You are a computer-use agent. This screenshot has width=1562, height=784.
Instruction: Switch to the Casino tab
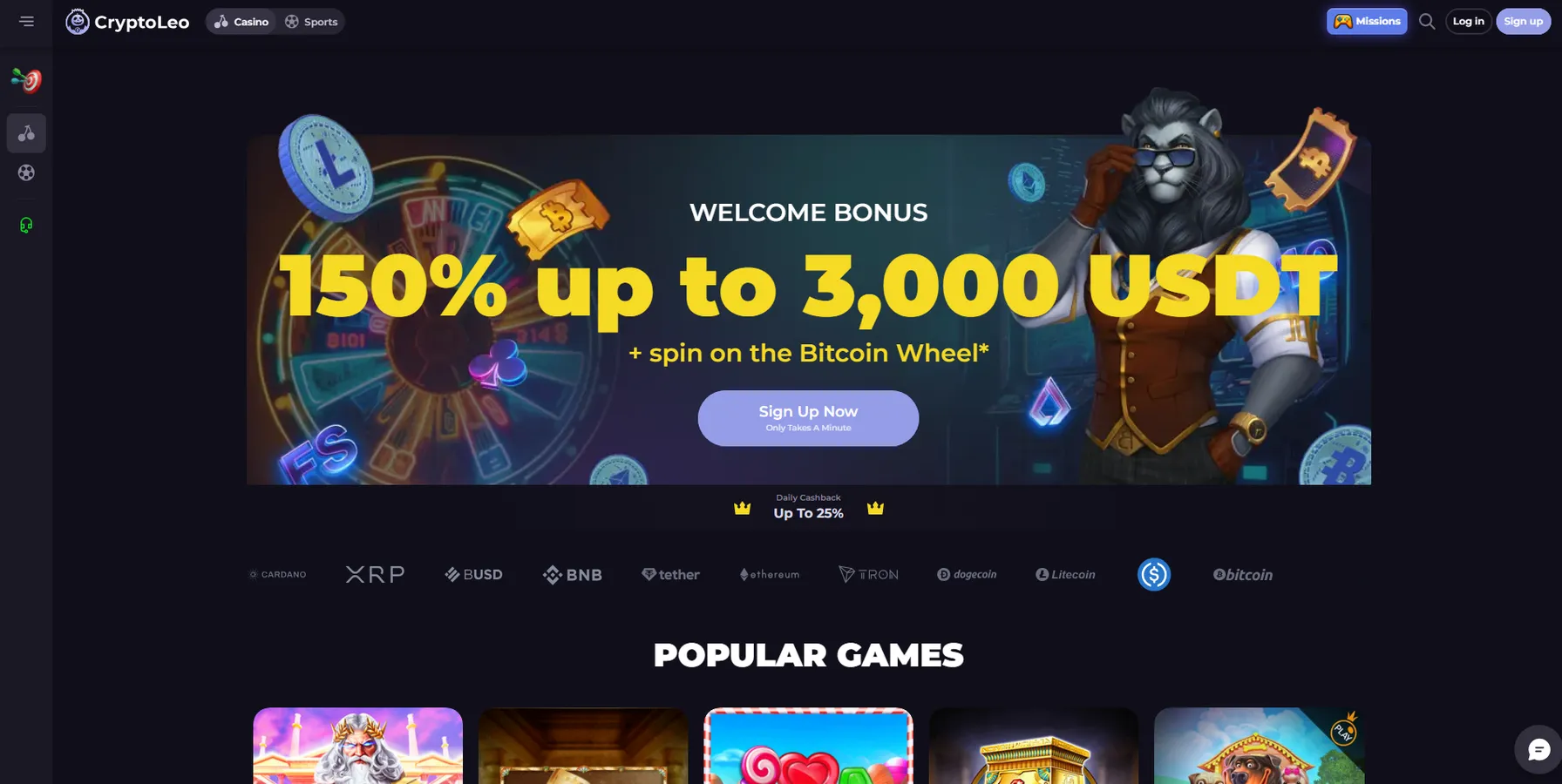tap(241, 22)
